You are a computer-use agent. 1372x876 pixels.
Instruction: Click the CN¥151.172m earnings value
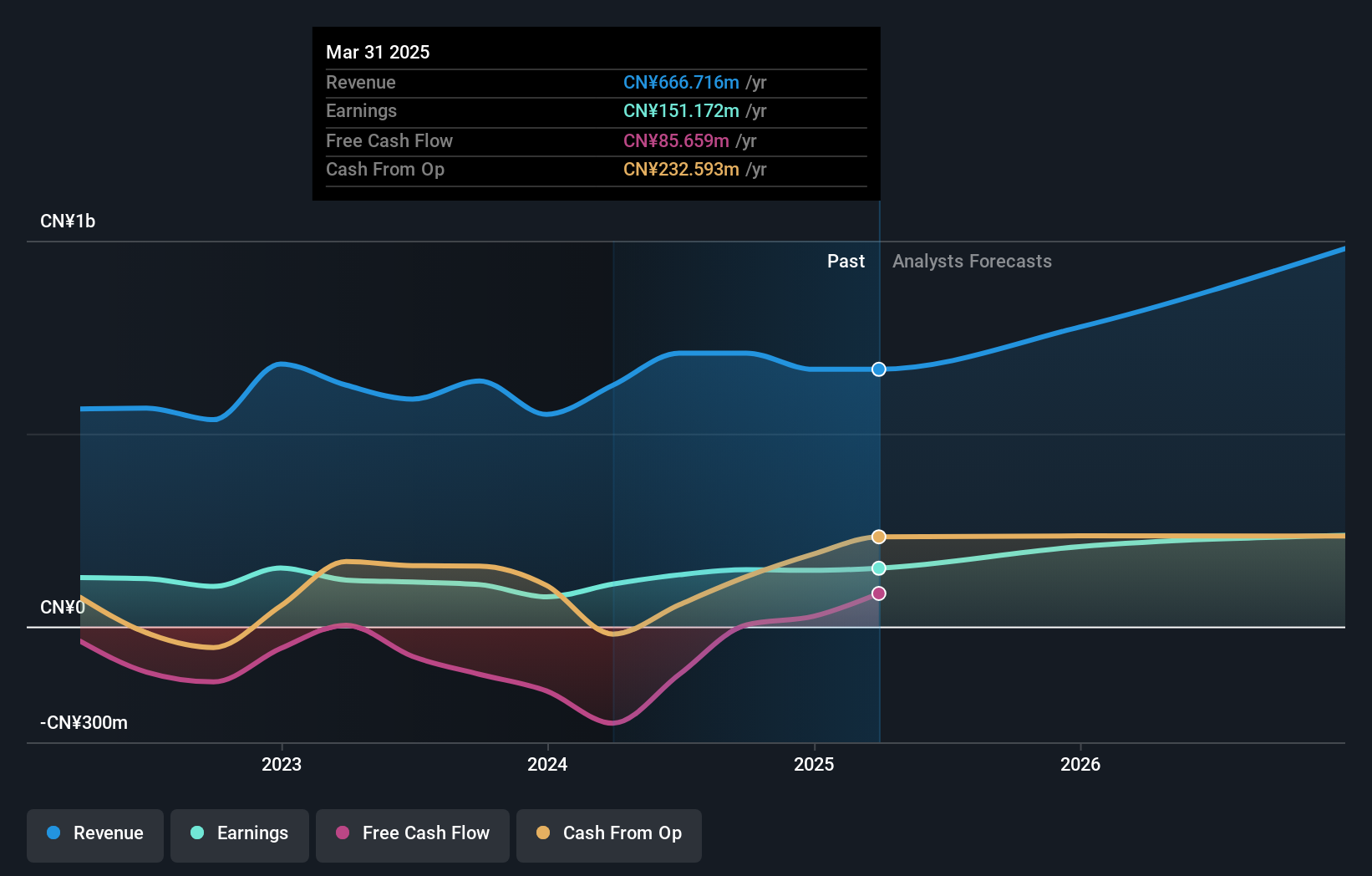point(681,110)
